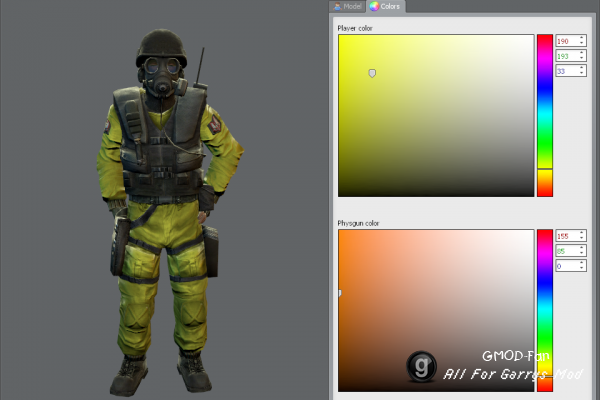Decrease Physgun color green value with down arrow
The image size is (600, 400).
[582, 253]
